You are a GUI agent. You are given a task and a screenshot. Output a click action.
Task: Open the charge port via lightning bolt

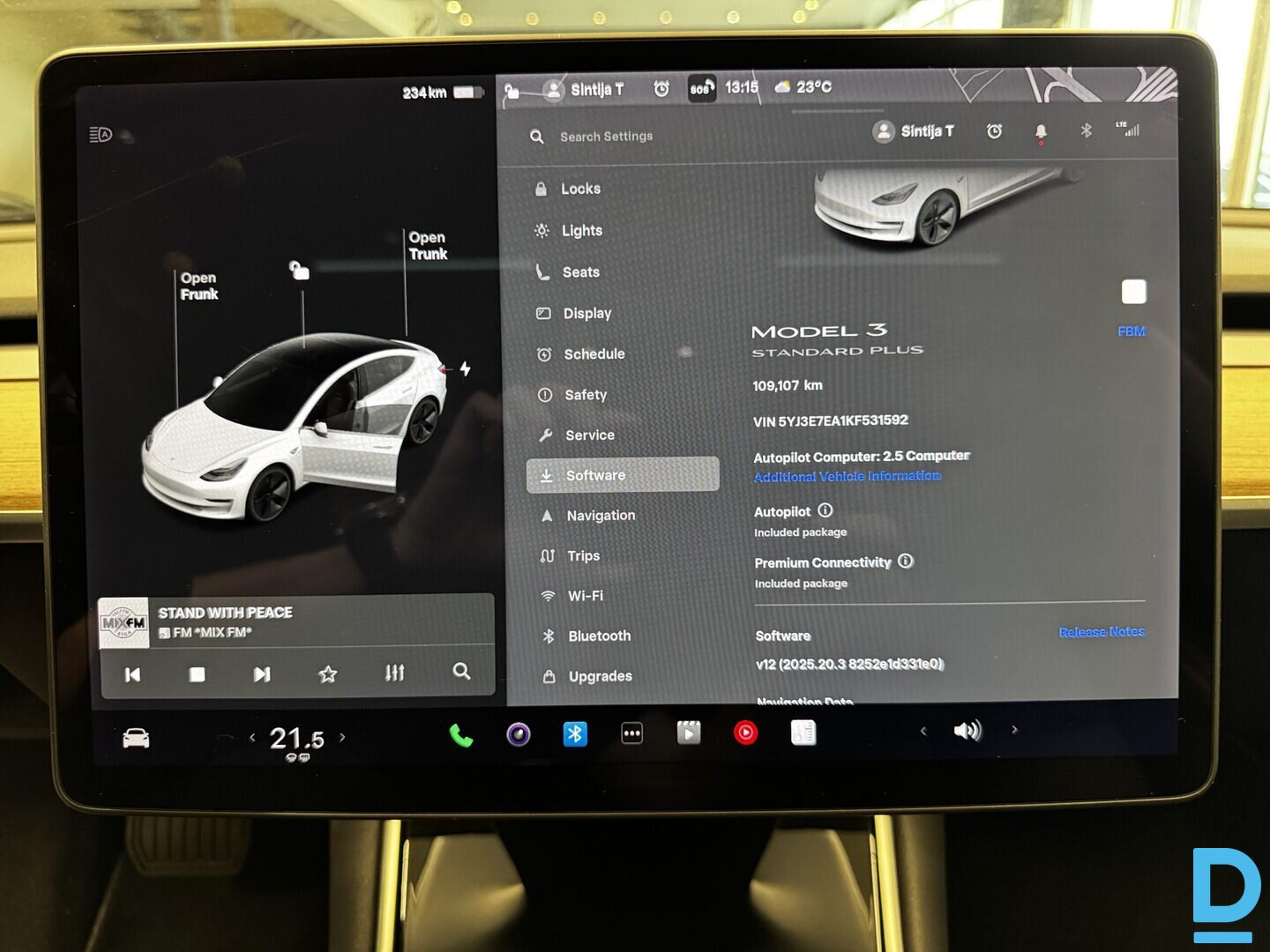point(465,368)
